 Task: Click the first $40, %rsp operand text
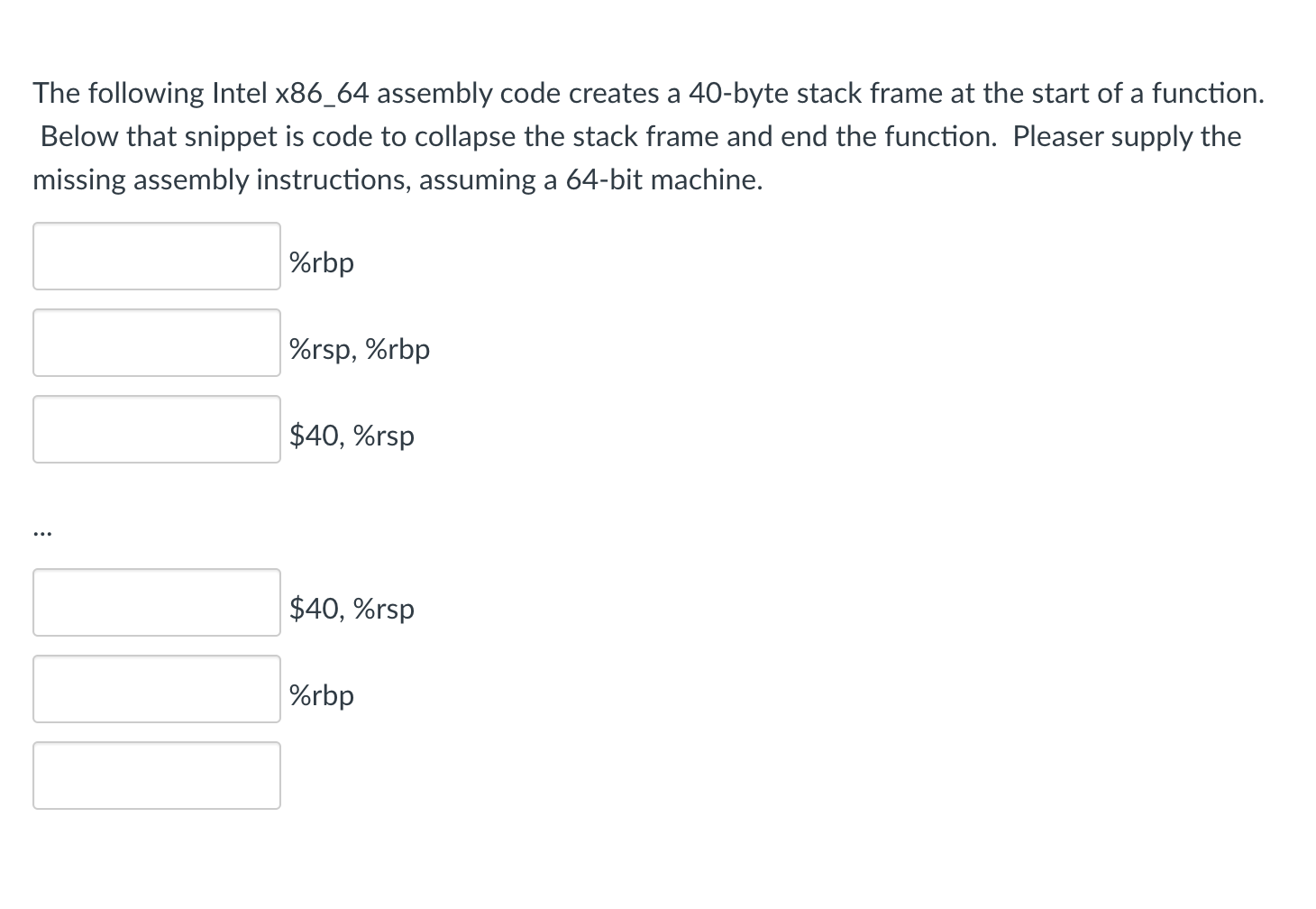point(352,436)
